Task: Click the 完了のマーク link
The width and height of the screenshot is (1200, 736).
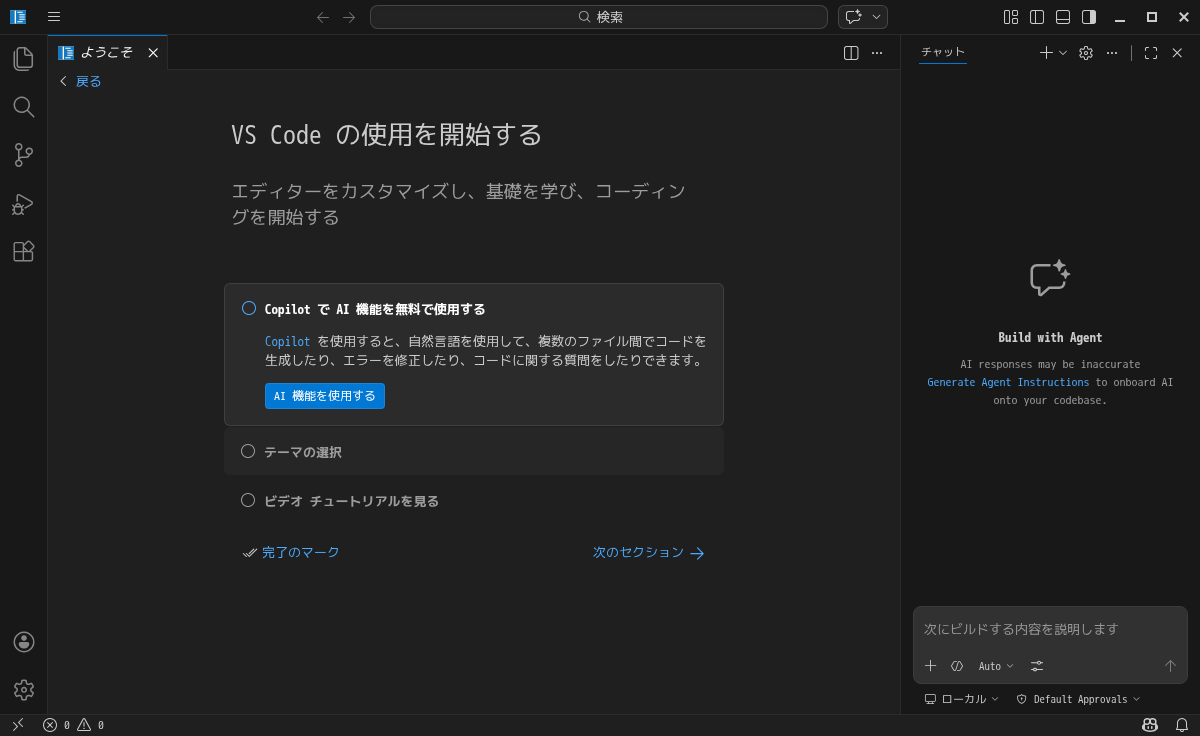Action: (x=291, y=552)
